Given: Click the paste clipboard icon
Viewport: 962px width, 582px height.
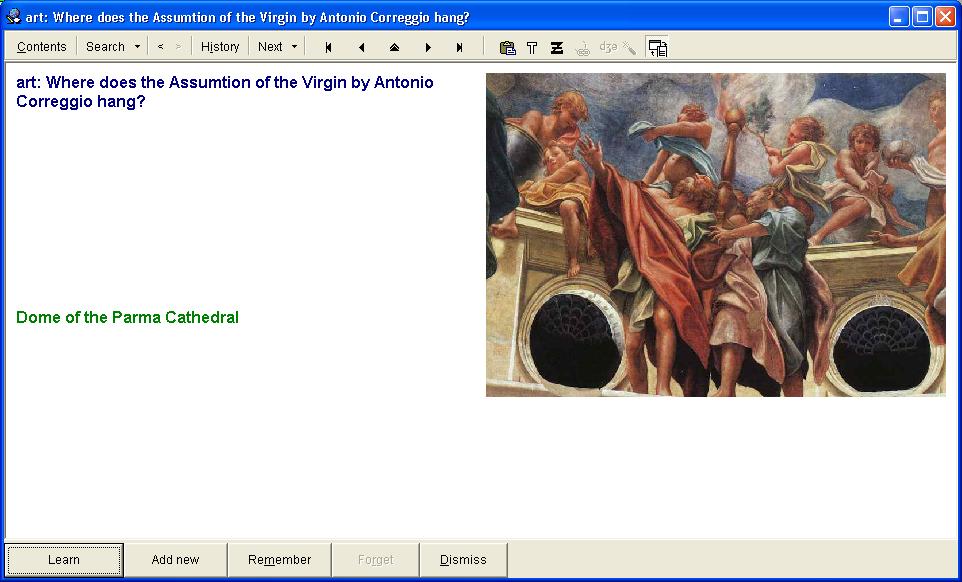Looking at the screenshot, I should [508, 47].
